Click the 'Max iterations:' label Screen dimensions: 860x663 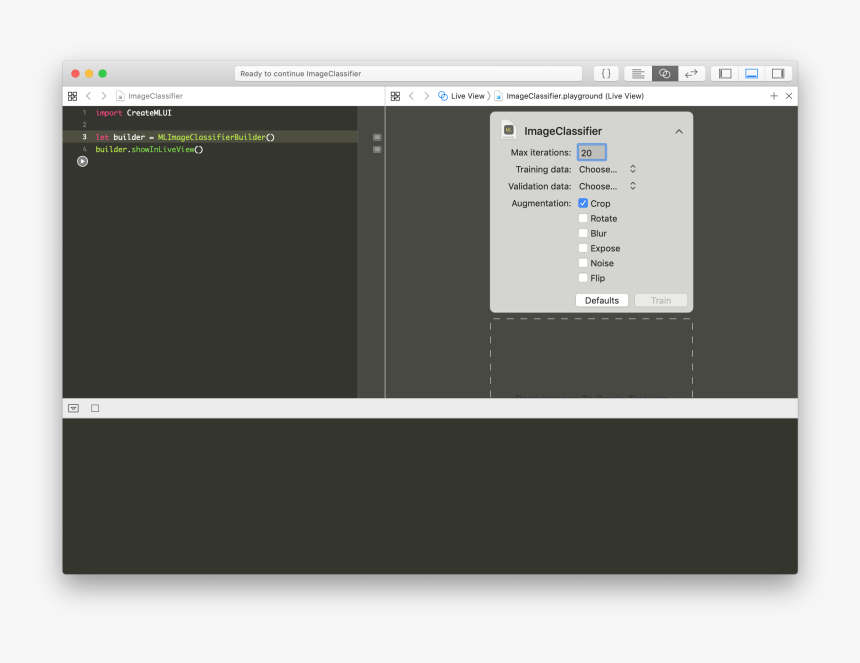(541, 152)
